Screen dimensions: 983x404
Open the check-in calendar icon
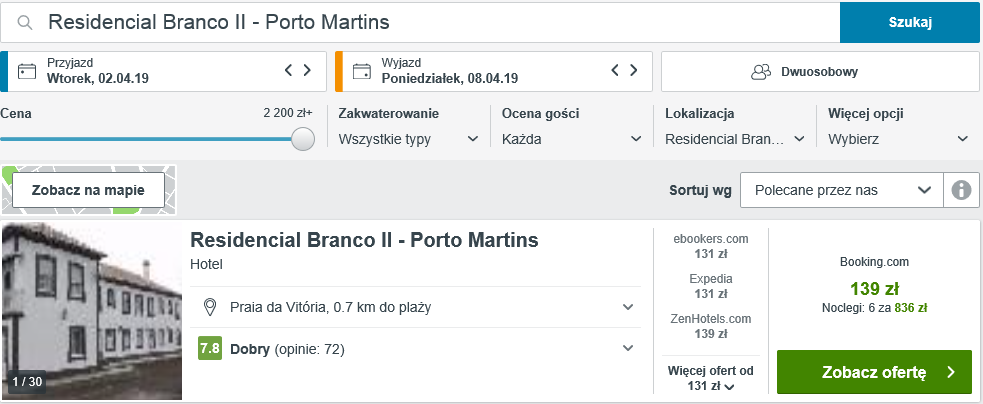coord(26,71)
